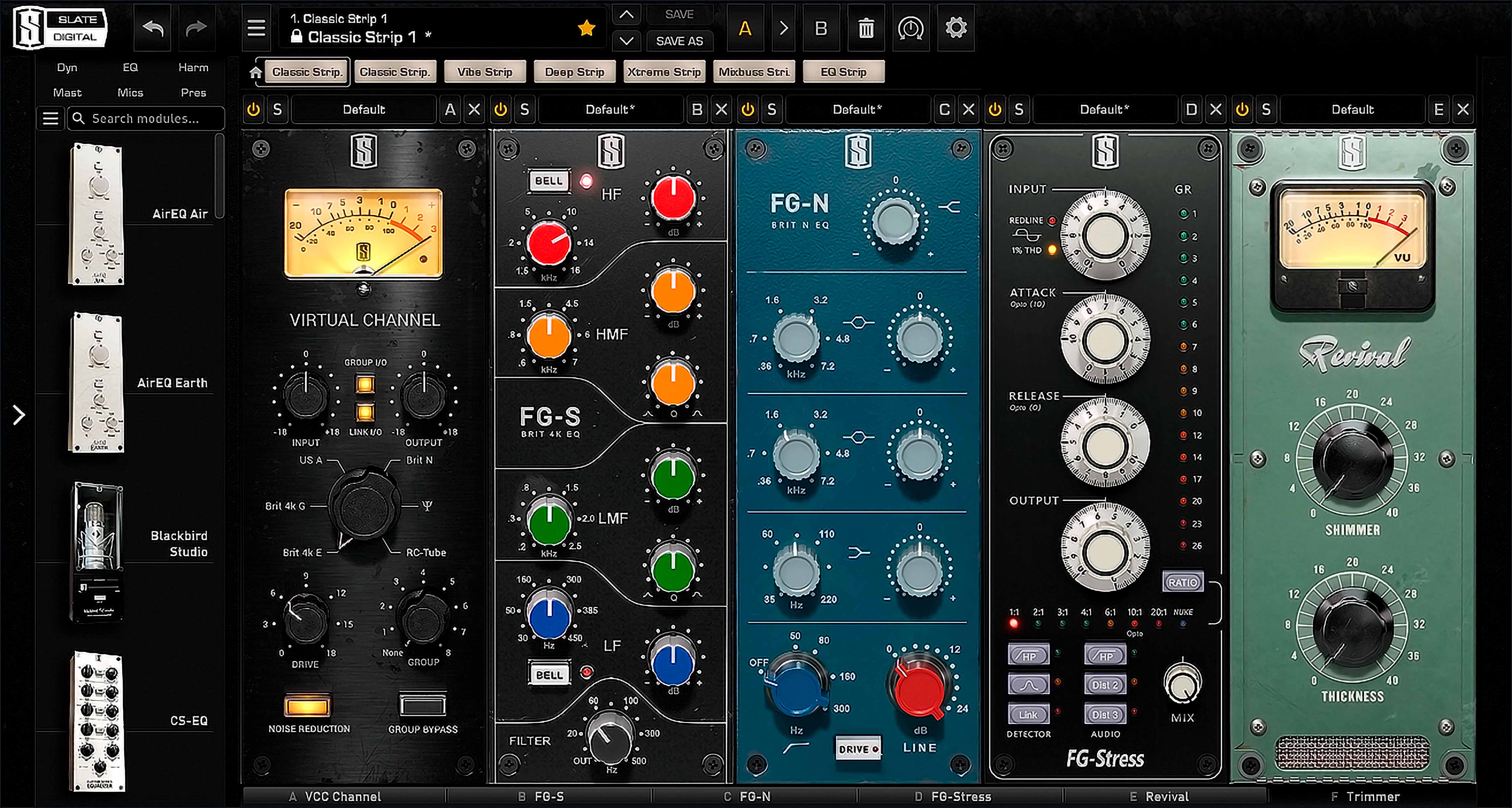The image size is (1512, 808).
Task: Expand the left side panel arrow
Action: pos(19,415)
